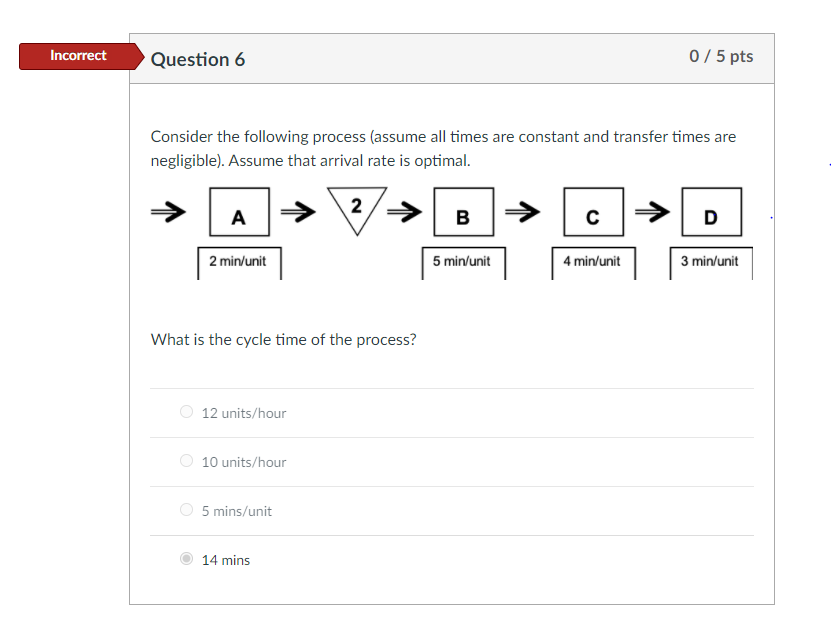This screenshot has height=626, width=831.
Task: Click the process box labeled C
Action: coord(593,212)
